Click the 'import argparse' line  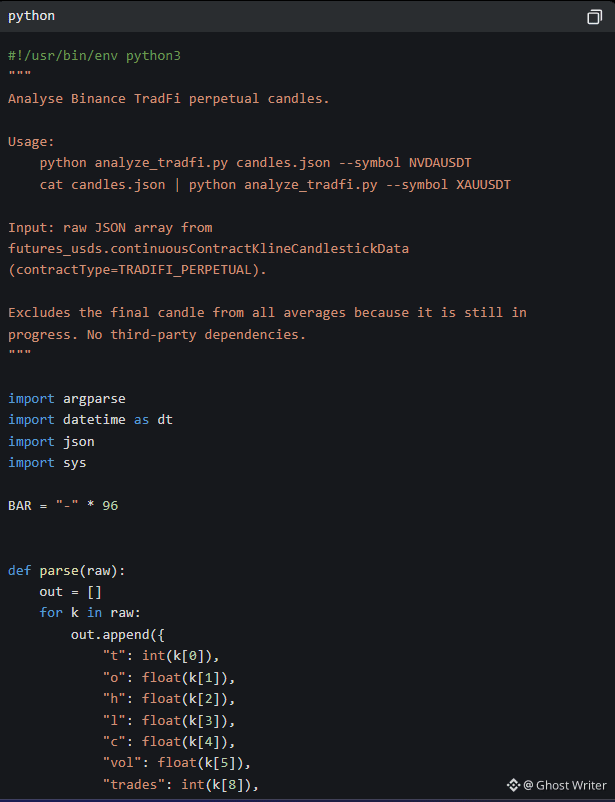click(67, 398)
